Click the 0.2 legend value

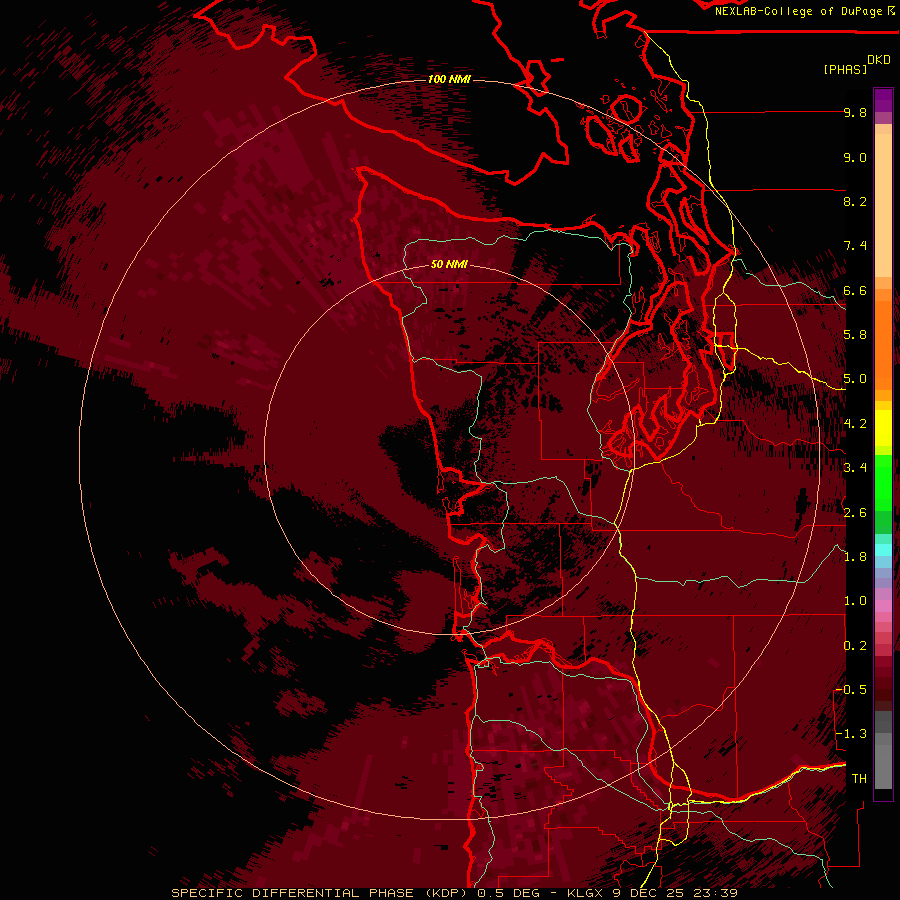[x=855, y=646]
